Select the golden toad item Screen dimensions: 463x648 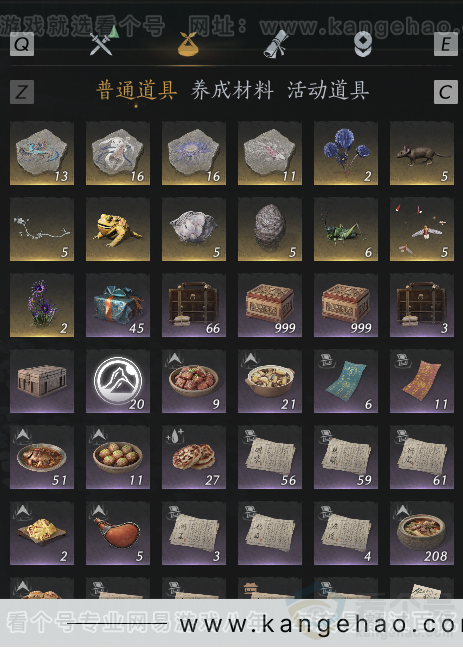pos(118,229)
